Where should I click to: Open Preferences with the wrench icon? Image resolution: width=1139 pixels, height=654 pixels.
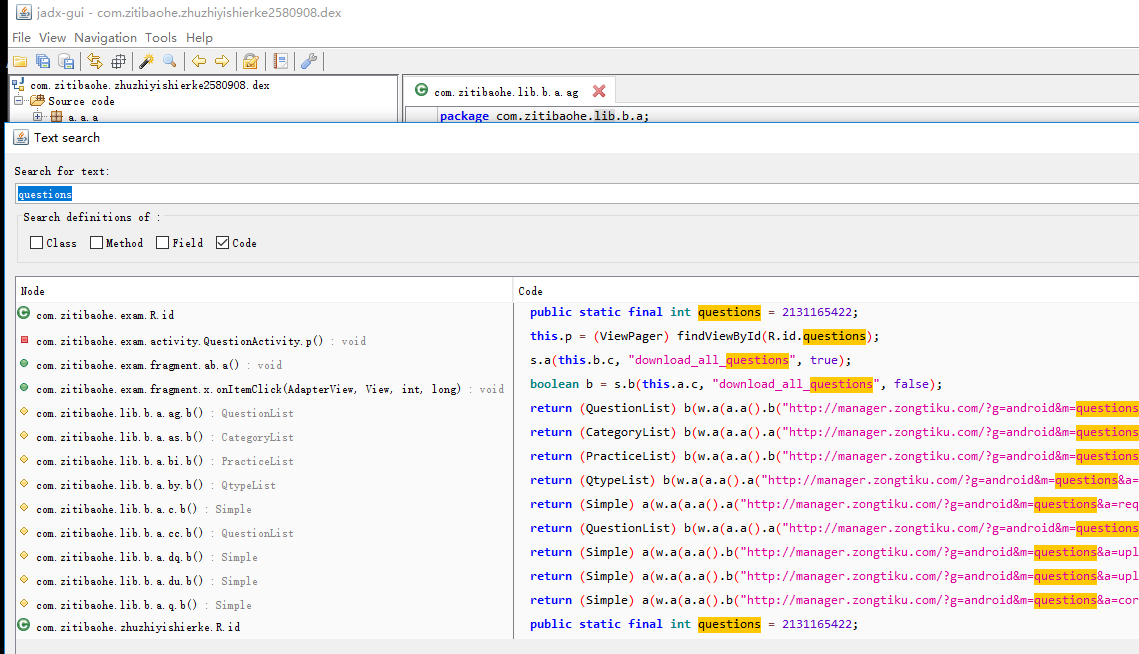coord(309,62)
